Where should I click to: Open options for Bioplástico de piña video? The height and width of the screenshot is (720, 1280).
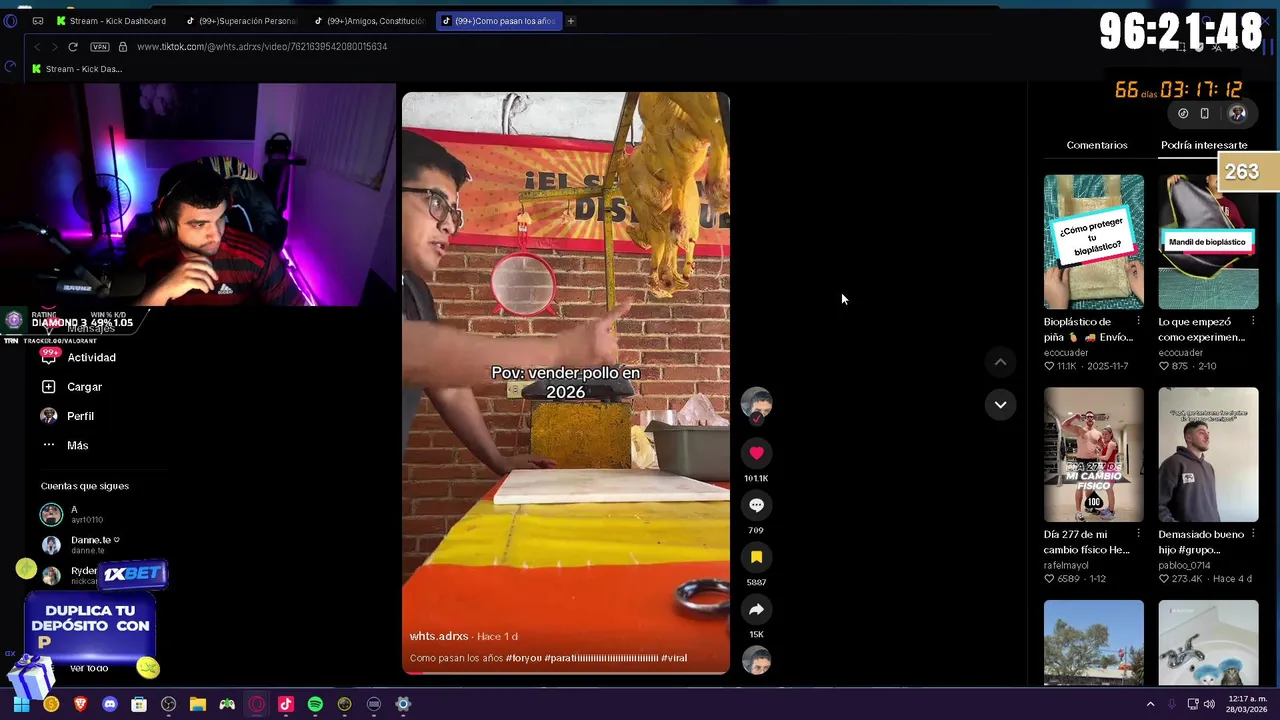(1138, 321)
